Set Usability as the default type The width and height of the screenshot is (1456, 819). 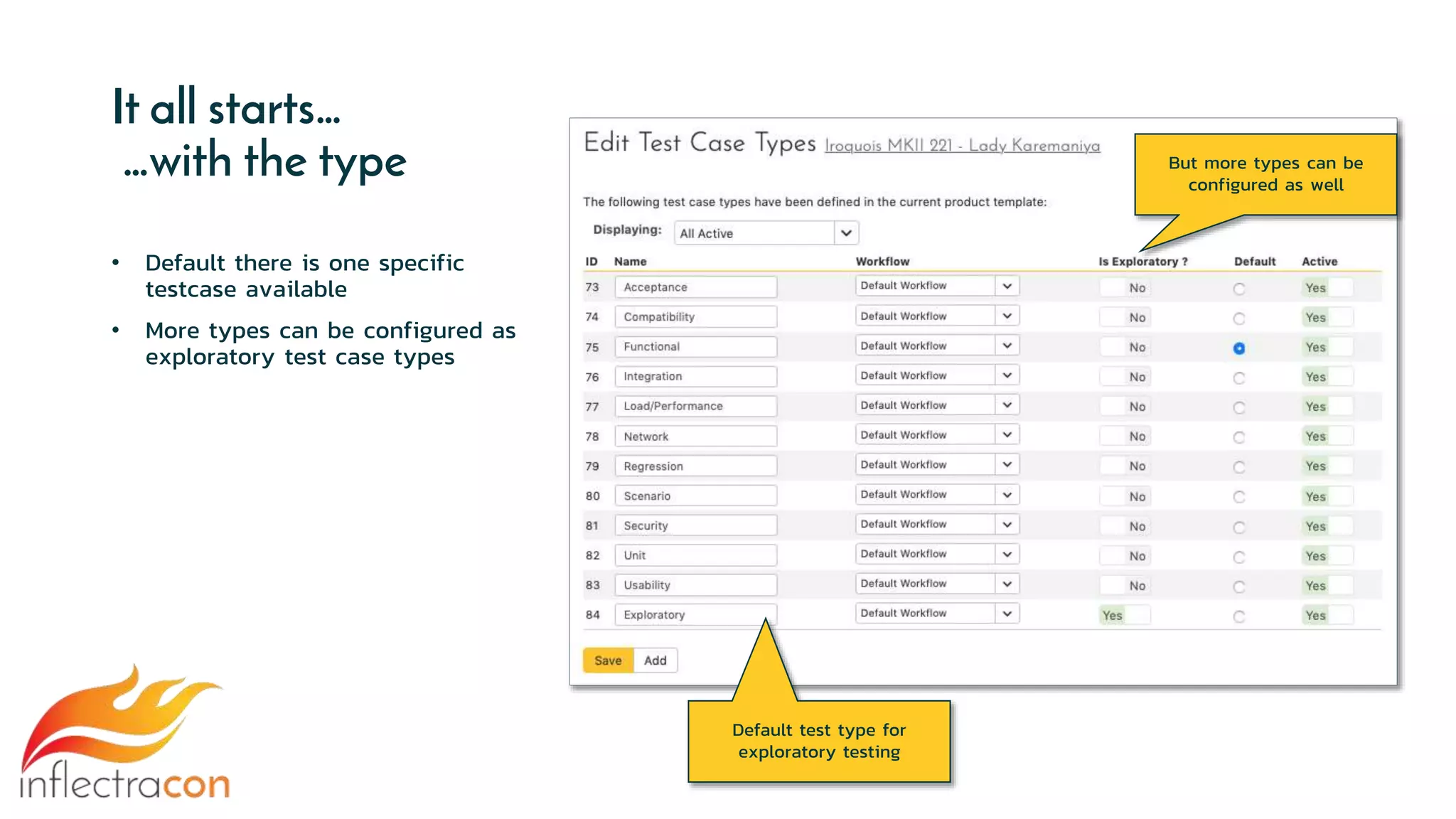(x=1239, y=587)
